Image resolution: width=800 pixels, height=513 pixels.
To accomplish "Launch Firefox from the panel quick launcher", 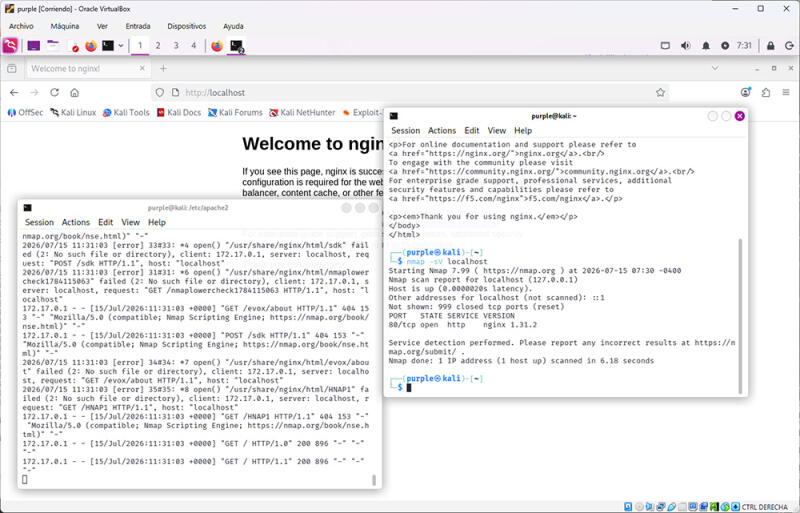I will (91, 46).
